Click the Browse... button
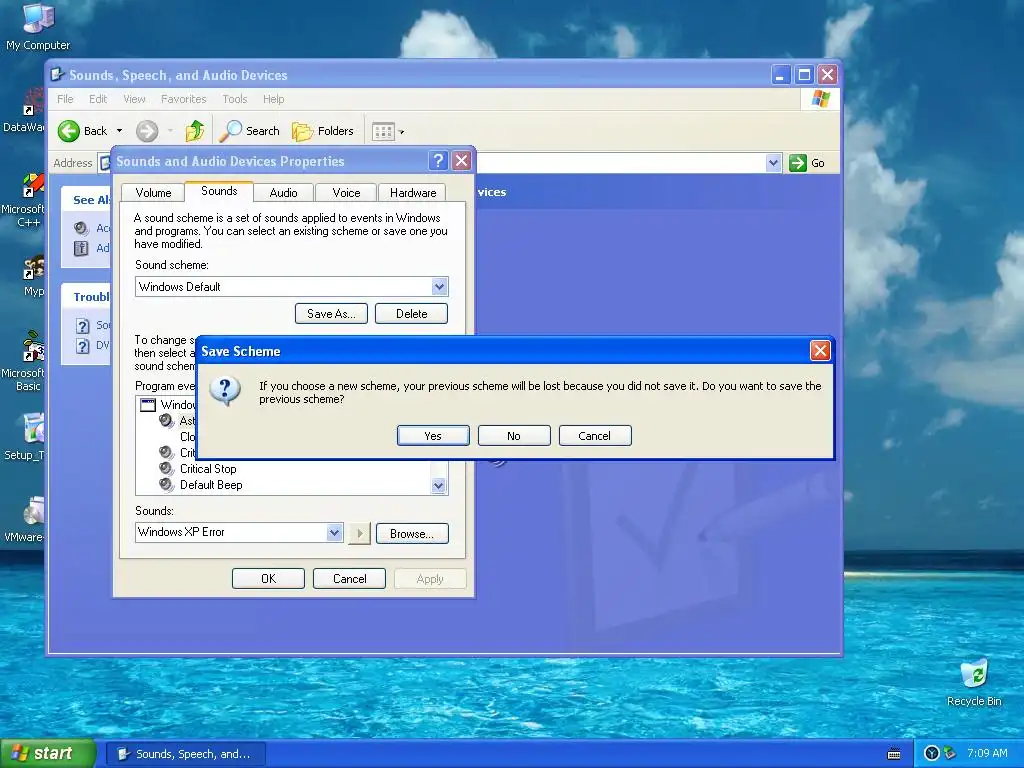Image resolution: width=1024 pixels, height=768 pixels. click(412, 534)
